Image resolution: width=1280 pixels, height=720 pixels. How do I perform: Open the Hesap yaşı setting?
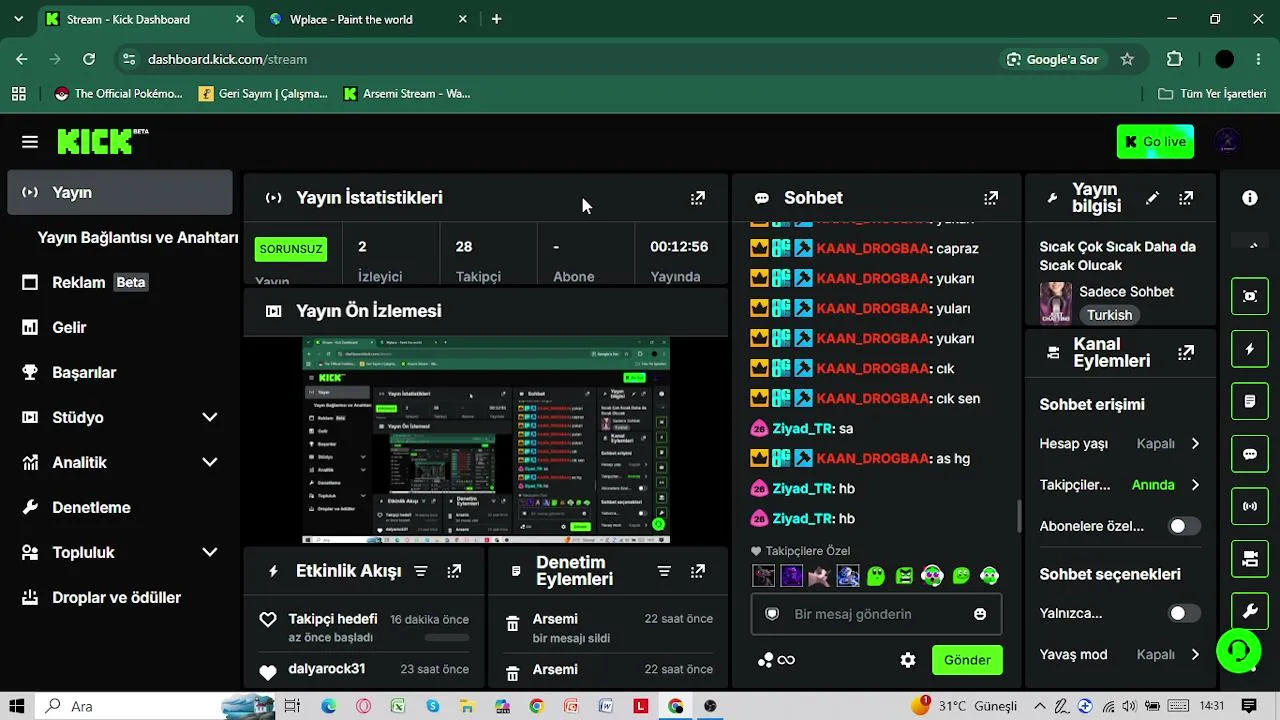pyautogui.click(x=1120, y=444)
